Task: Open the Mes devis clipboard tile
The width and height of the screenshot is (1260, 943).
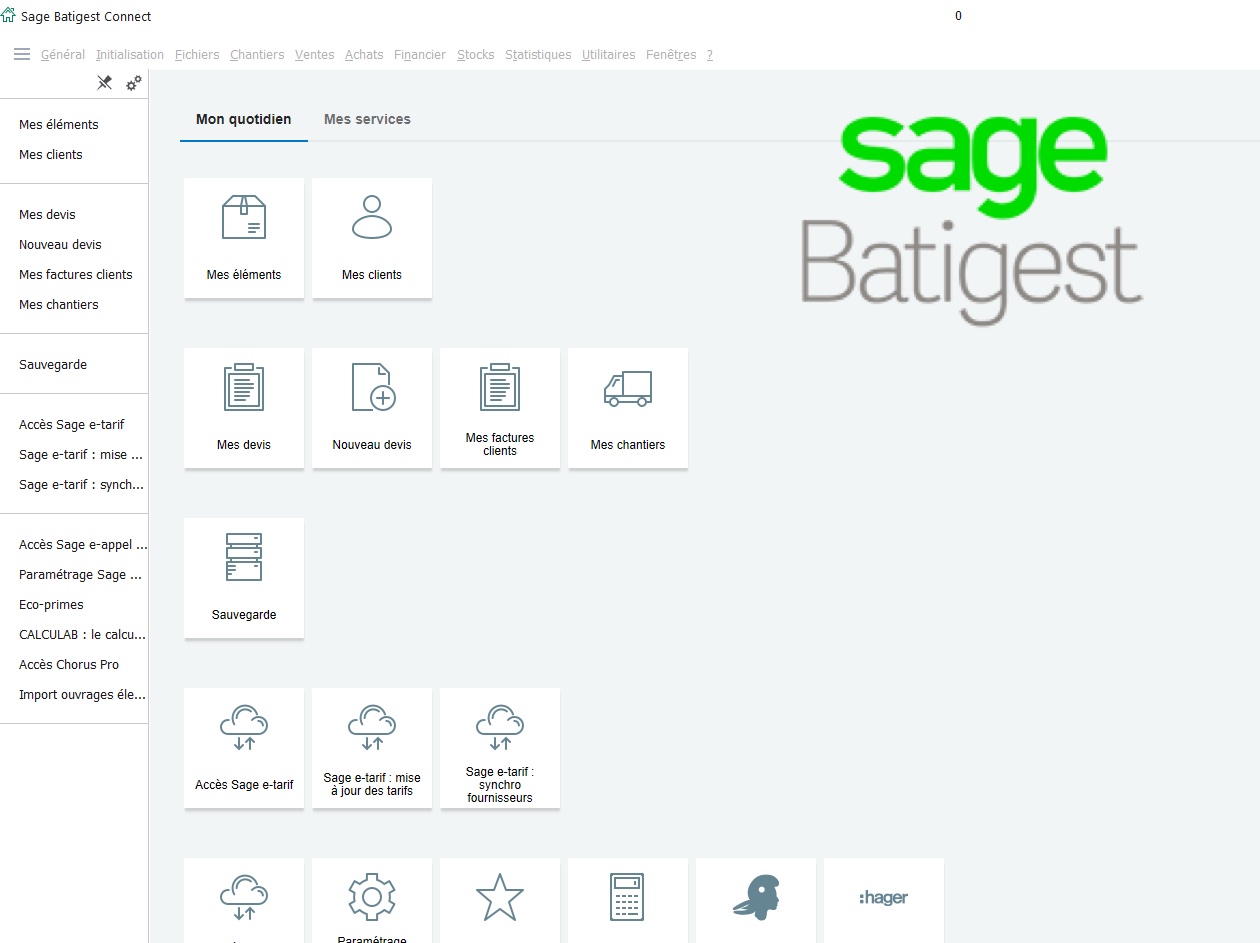Action: click(244, 408)
